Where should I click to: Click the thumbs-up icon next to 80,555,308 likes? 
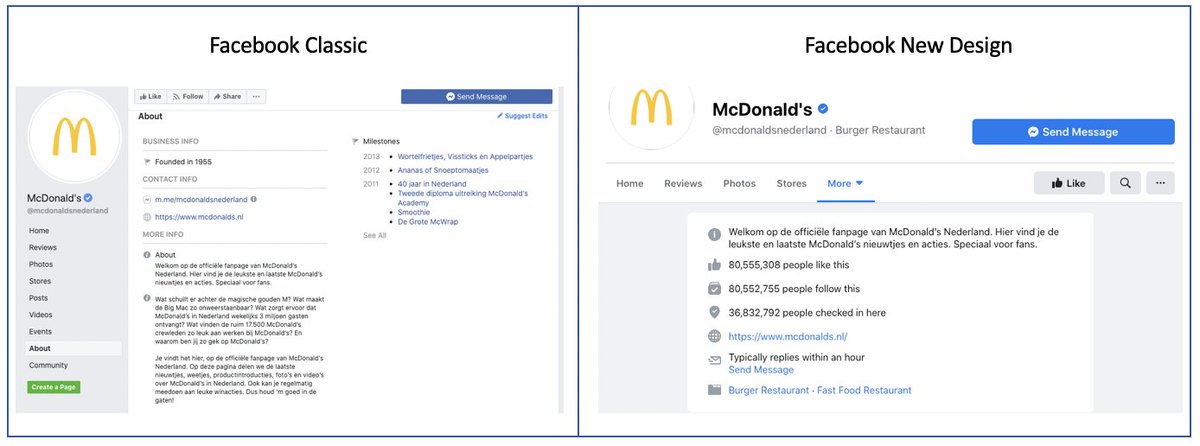pyautogui.click(x=714, y=265)
